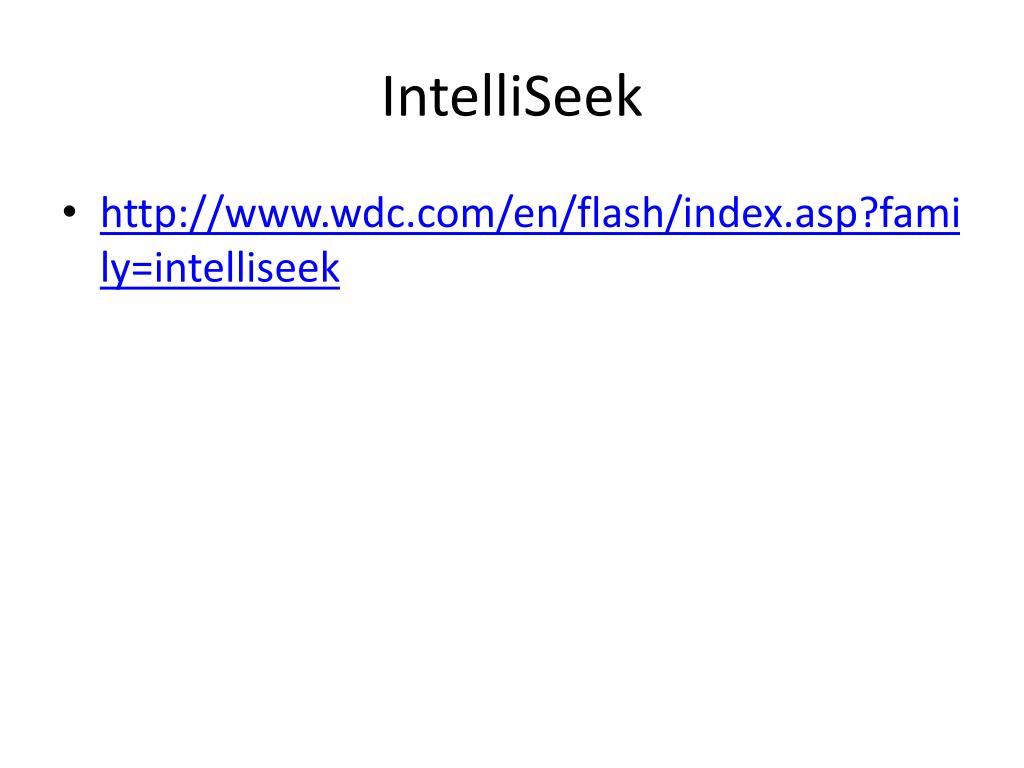Click the 'Intelli' part of the title
Viewport: 1024px width, 768px height.
[451, 97]
